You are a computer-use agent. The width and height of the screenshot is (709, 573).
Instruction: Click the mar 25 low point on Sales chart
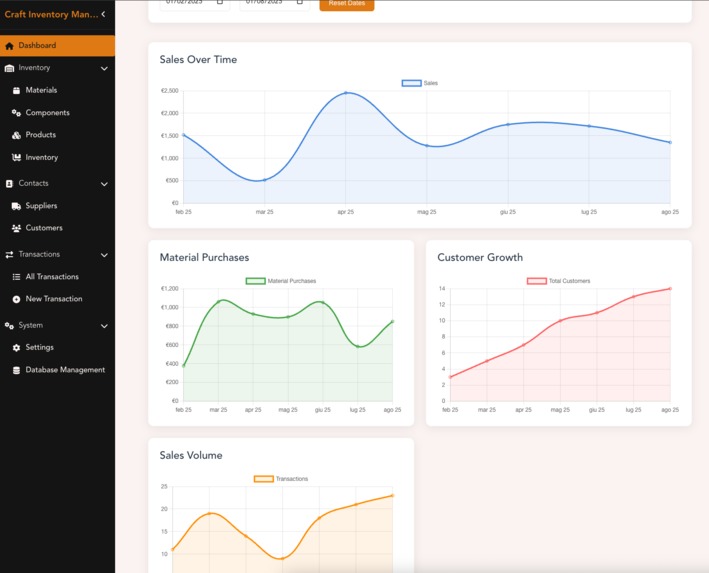pos(265,180)
